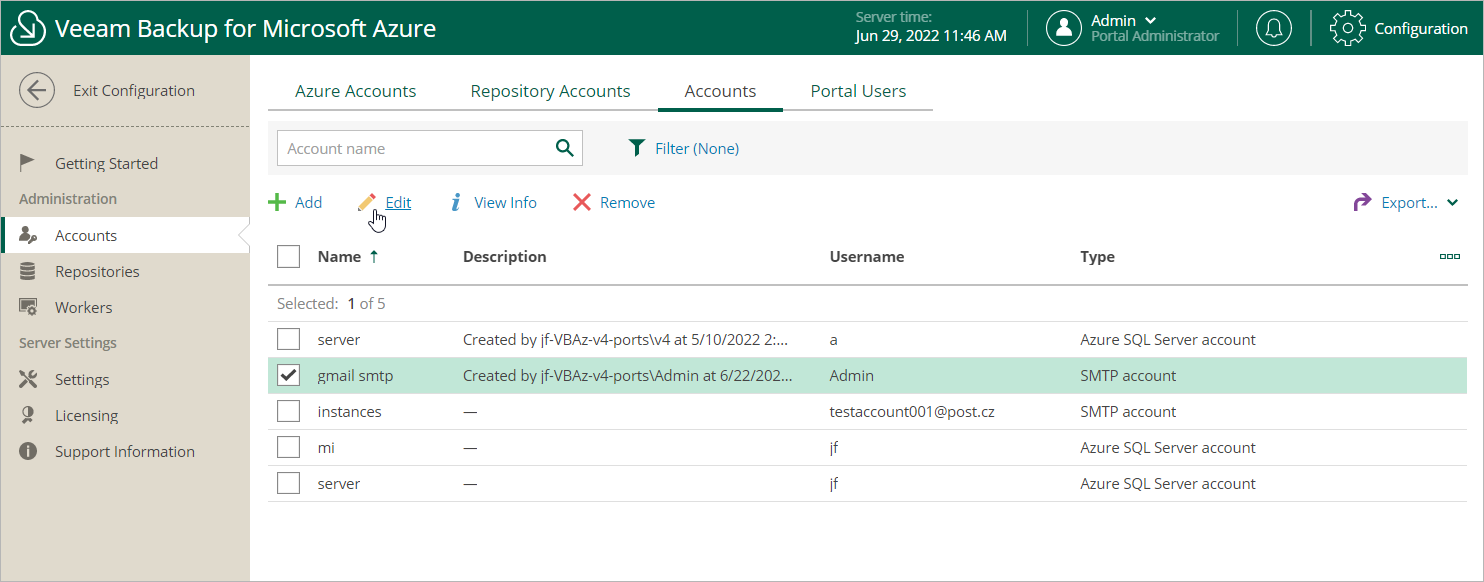Click the column chooser dots icon

pyautogui.click(x=1449, y=257)
